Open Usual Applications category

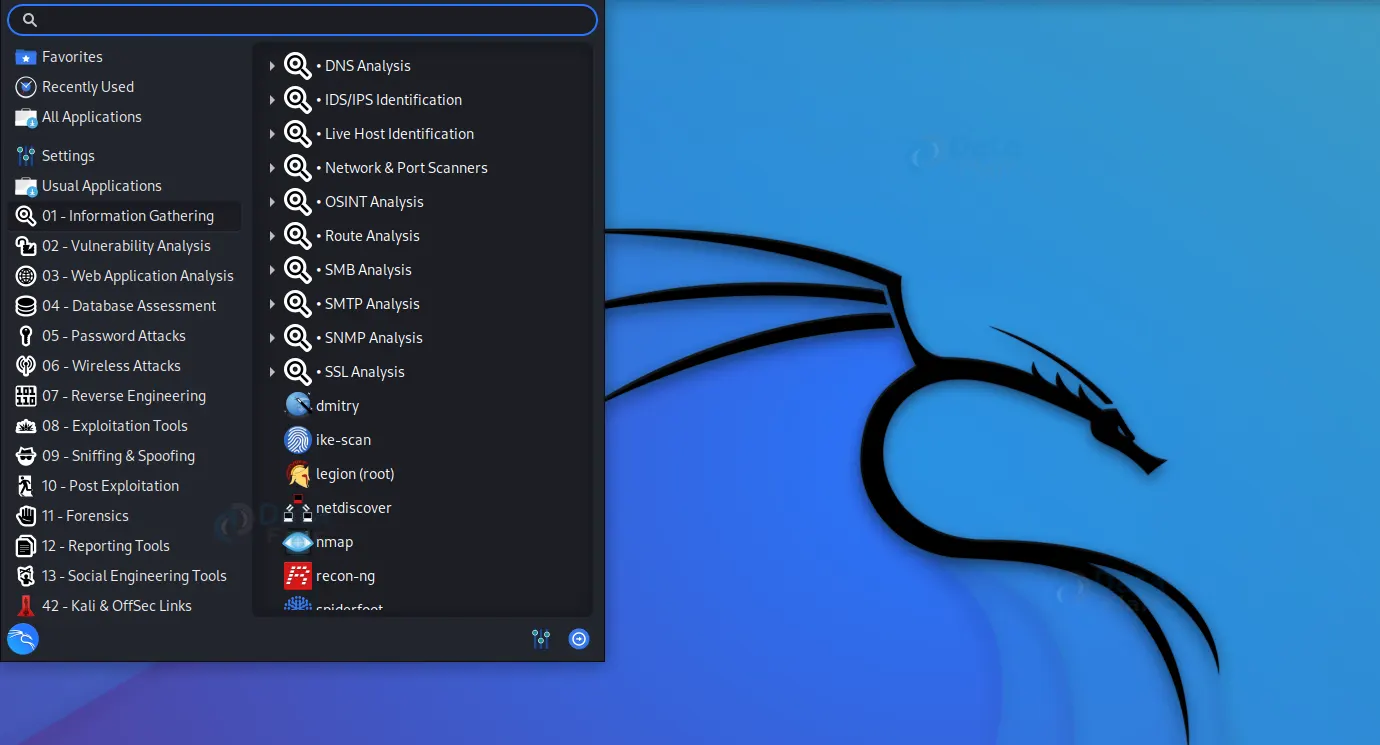click(x=124, y=186)
